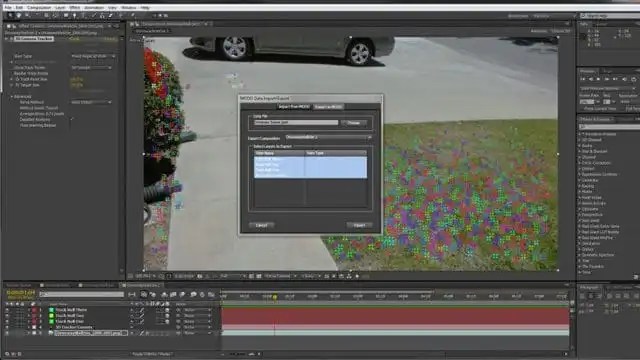This screenshot has height=360, width=640.
Task: Jump to first frame in Preview panel
Action: (583, 79)
